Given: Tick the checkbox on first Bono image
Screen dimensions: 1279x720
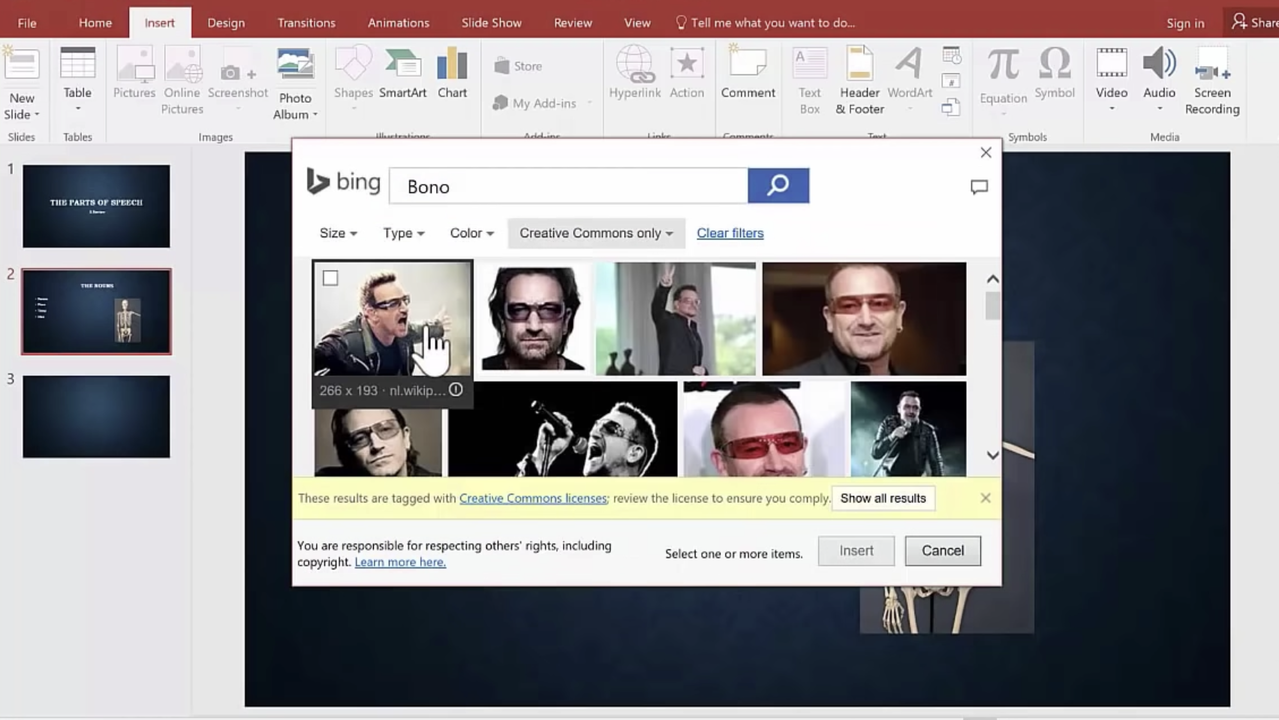Looking at the screenshot, I should pyautogui.click(x=330, y=278).
